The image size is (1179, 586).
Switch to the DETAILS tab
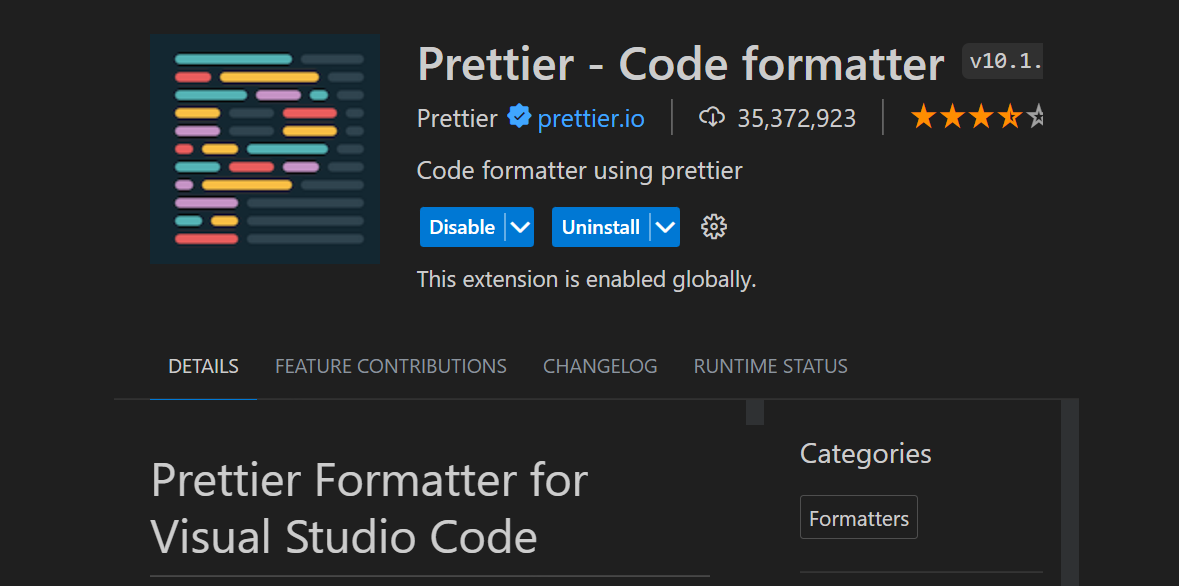[204, 366]
